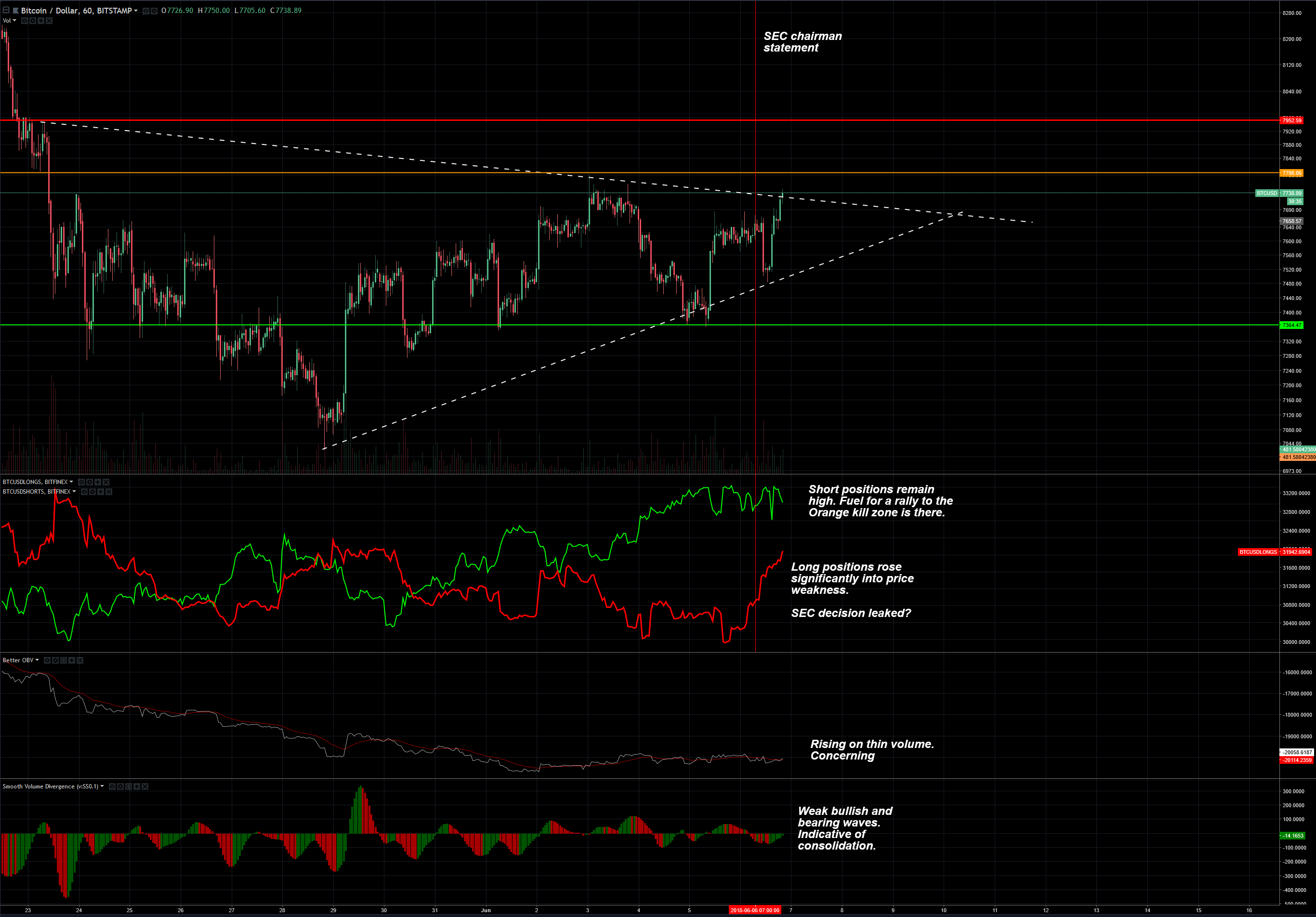1316x917 pixels.
Task: Click plus icon next to BTCUSDSHORTS
Action: click(x=101, y=492)
